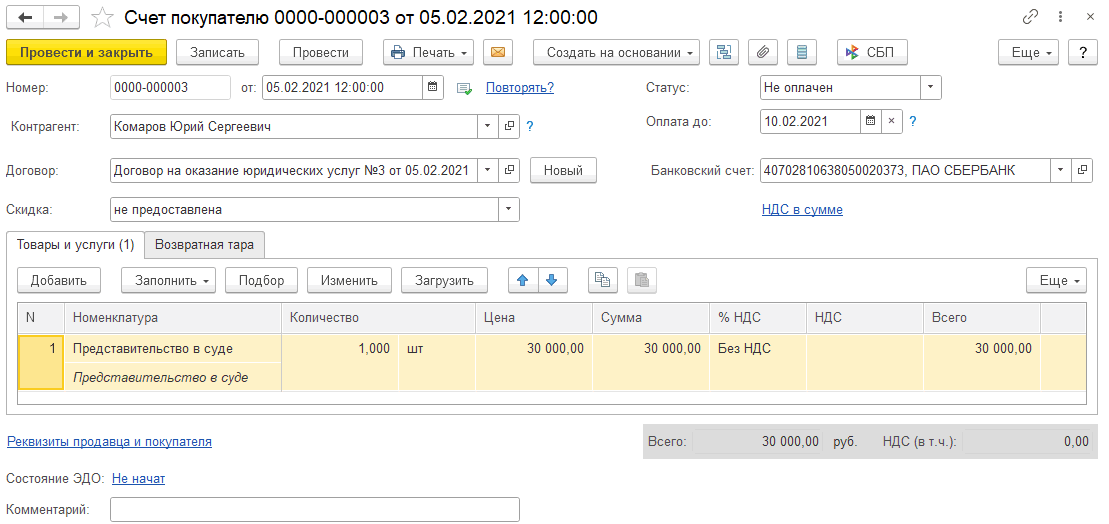Click the НДС в сумме link
This screenshot has height=524, width=1109.
click(x=802, y=210)
